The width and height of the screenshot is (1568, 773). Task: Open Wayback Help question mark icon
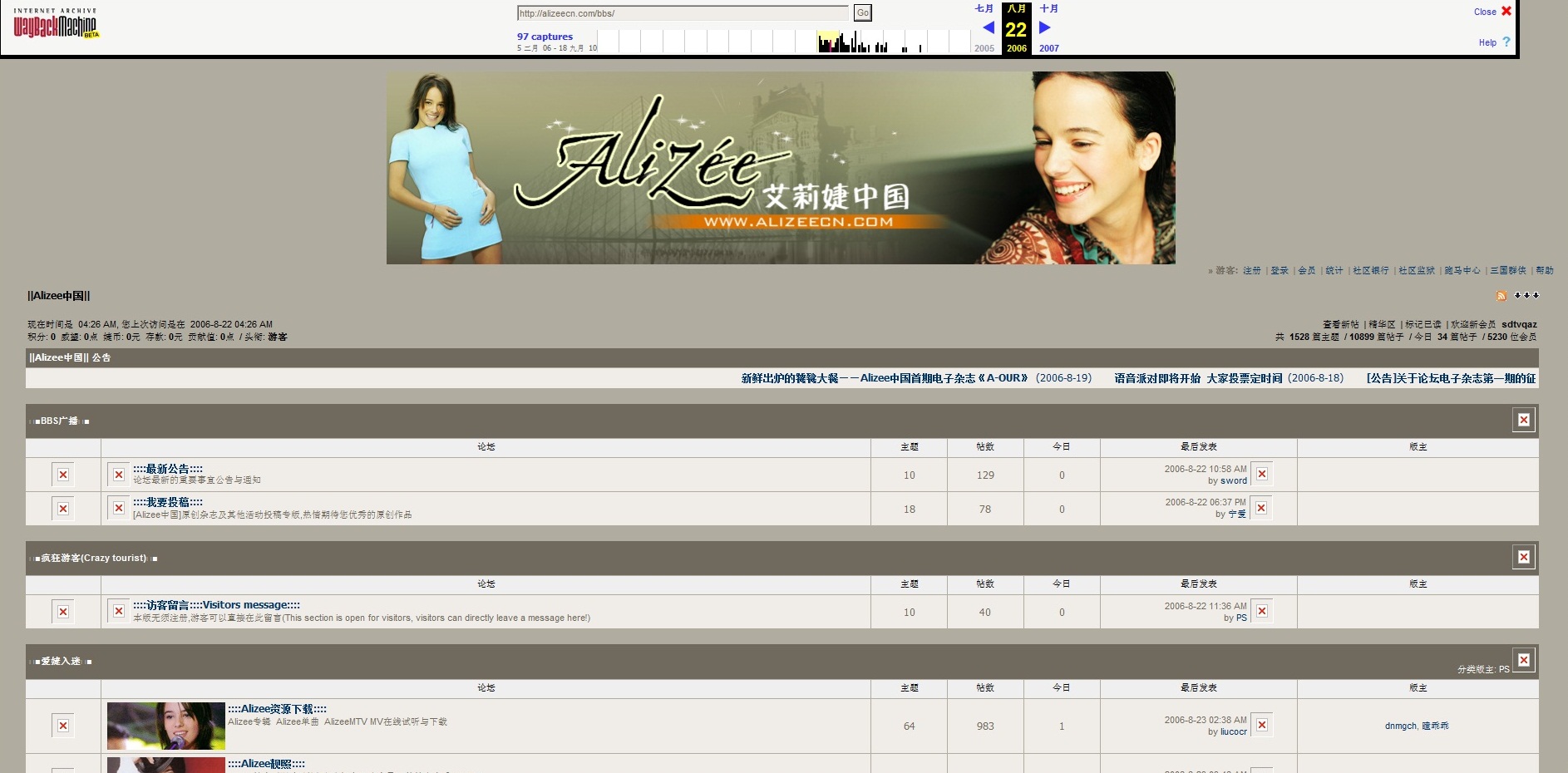pyautogui.click(x=1506, y=42)
